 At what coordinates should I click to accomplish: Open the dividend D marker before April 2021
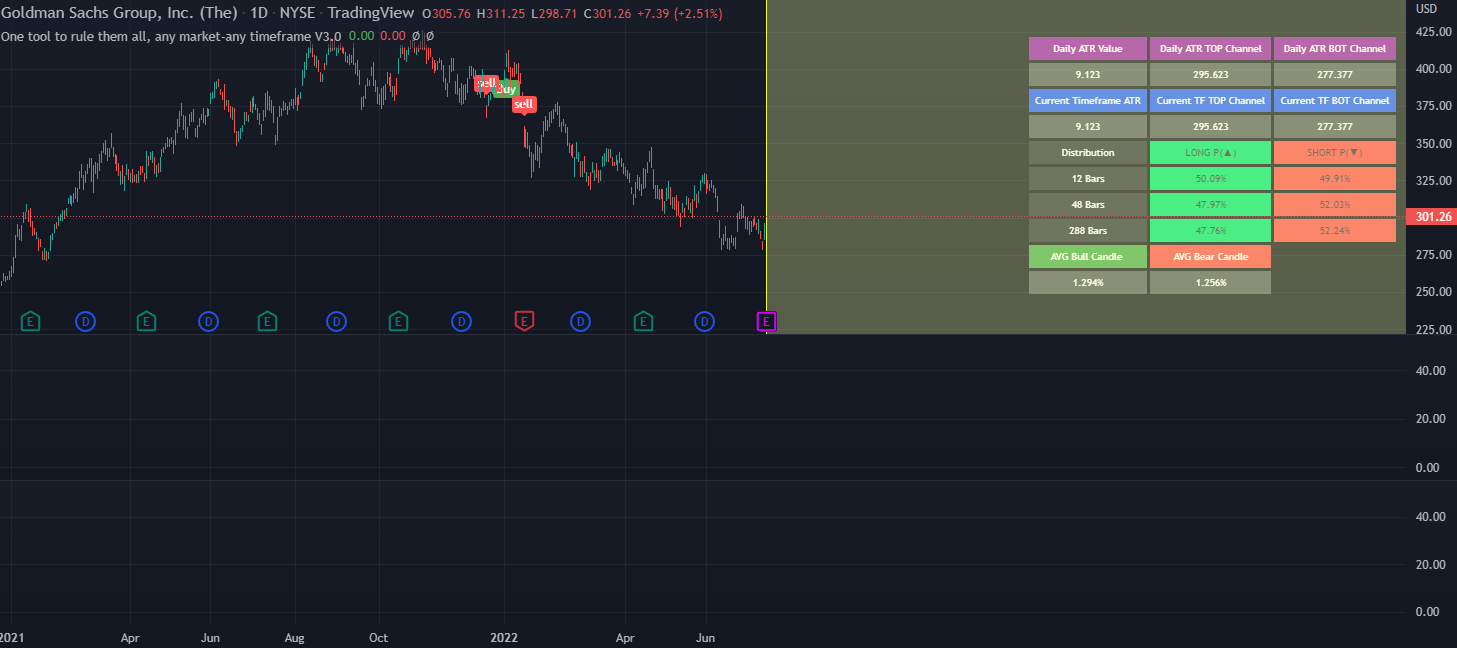86,321
